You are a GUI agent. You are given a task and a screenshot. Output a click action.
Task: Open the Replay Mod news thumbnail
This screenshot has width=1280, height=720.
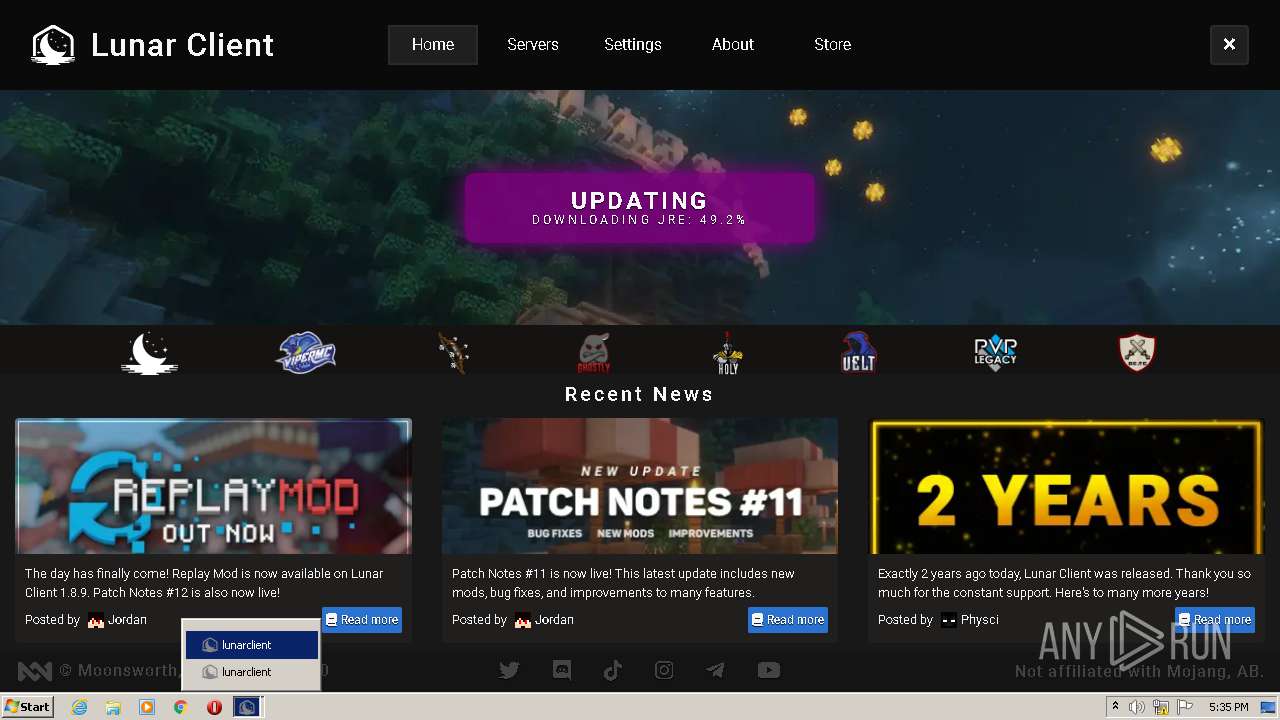tap(213, 486)
